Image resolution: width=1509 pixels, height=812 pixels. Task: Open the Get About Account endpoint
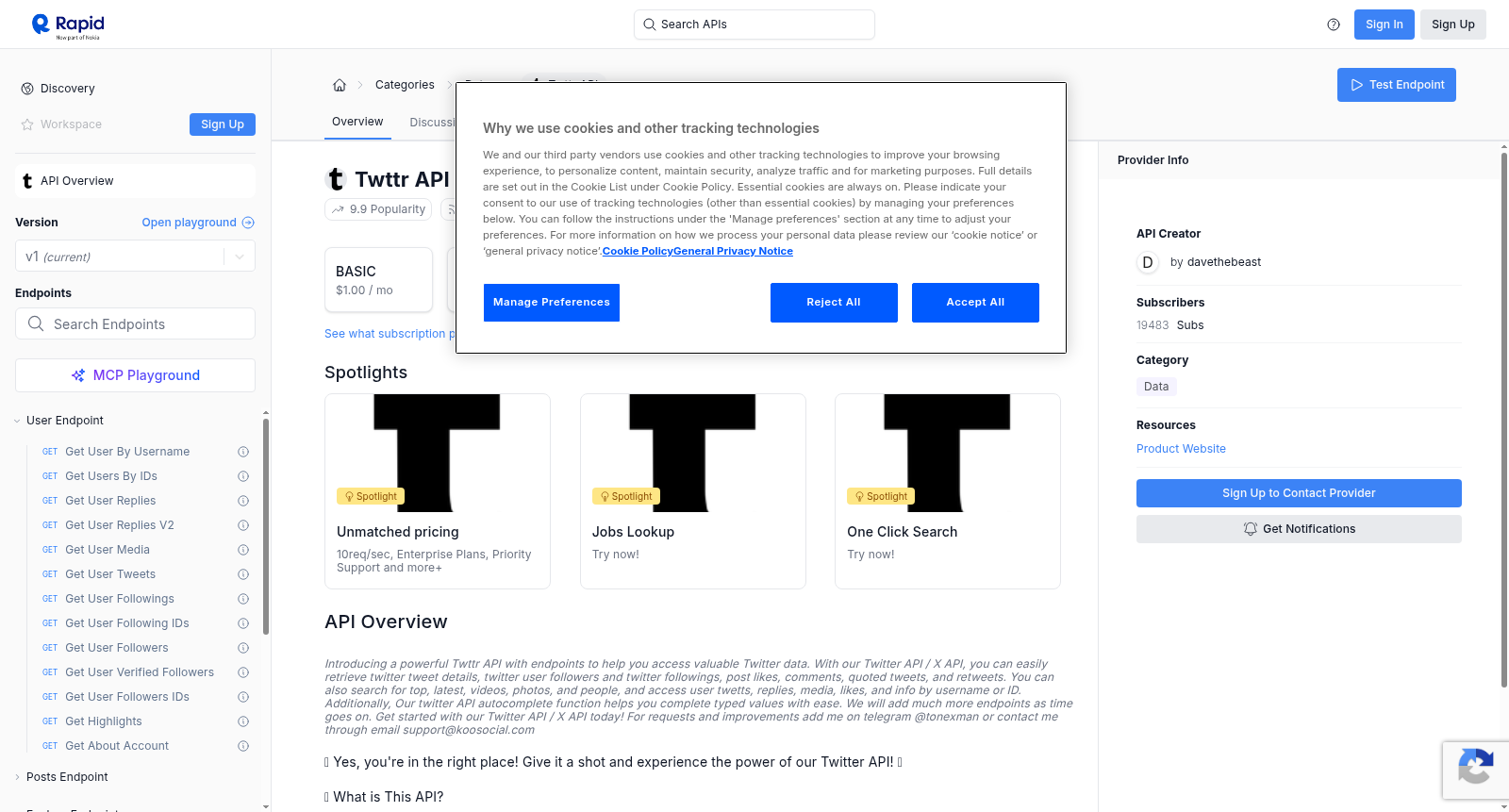pos(117,746)
